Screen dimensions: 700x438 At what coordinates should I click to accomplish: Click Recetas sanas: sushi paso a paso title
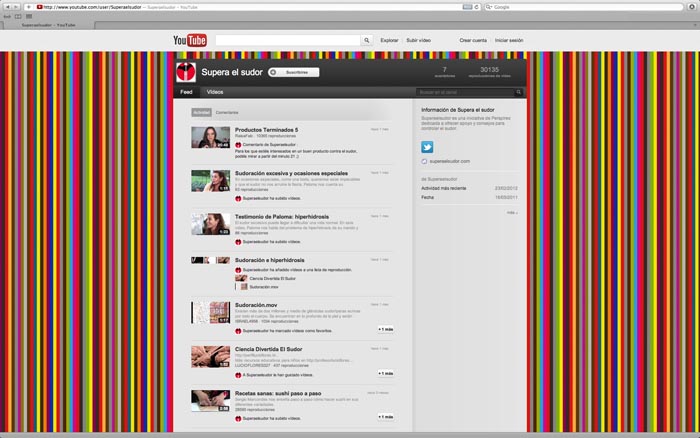coord(278,393)
